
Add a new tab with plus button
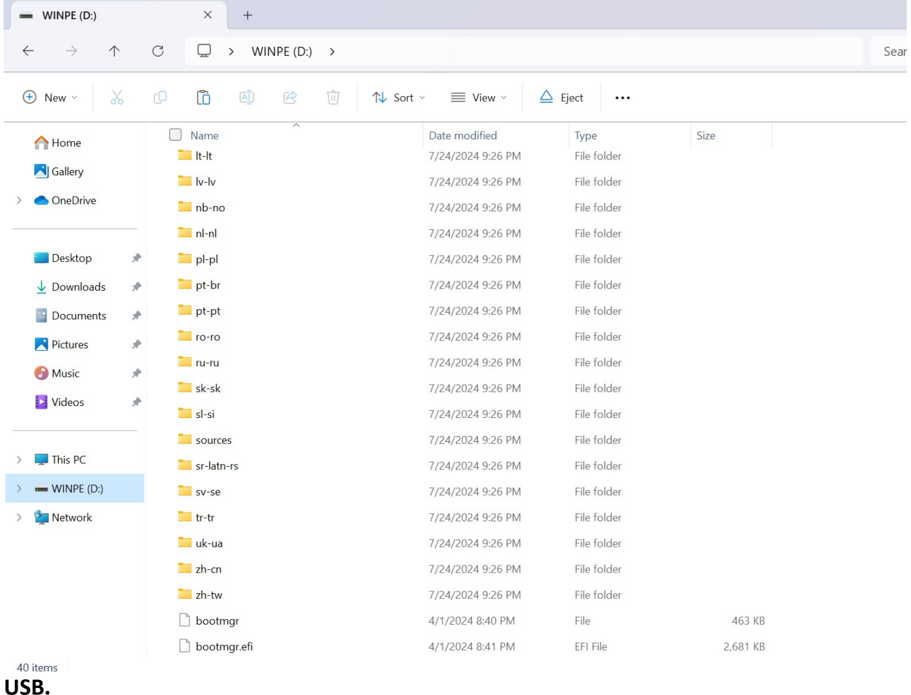248,15
